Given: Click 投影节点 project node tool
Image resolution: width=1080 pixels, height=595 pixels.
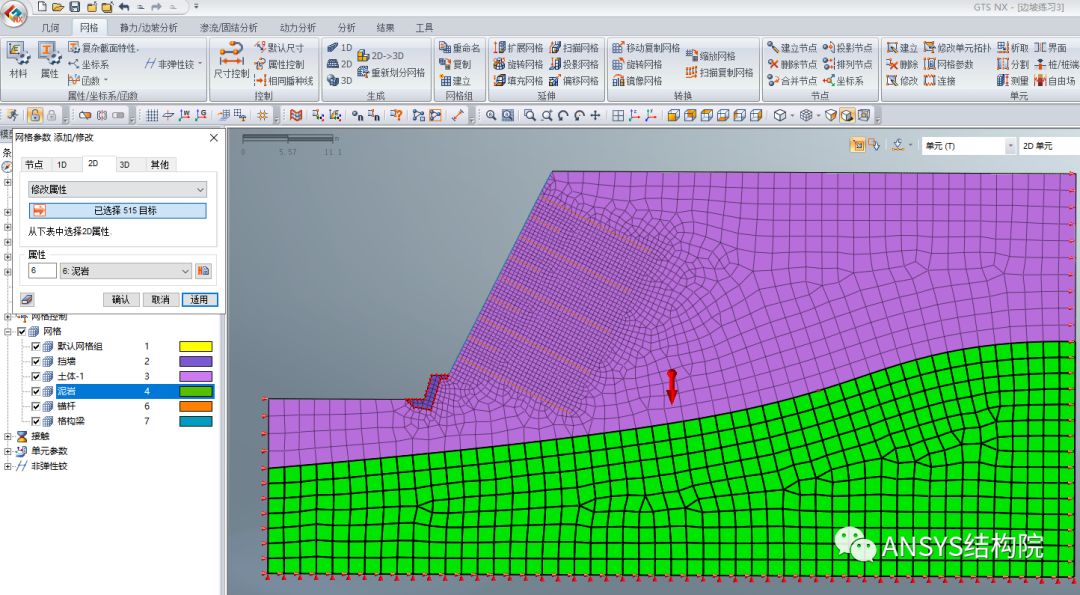Looking at the screenshot, I should (x=847, y=48).
